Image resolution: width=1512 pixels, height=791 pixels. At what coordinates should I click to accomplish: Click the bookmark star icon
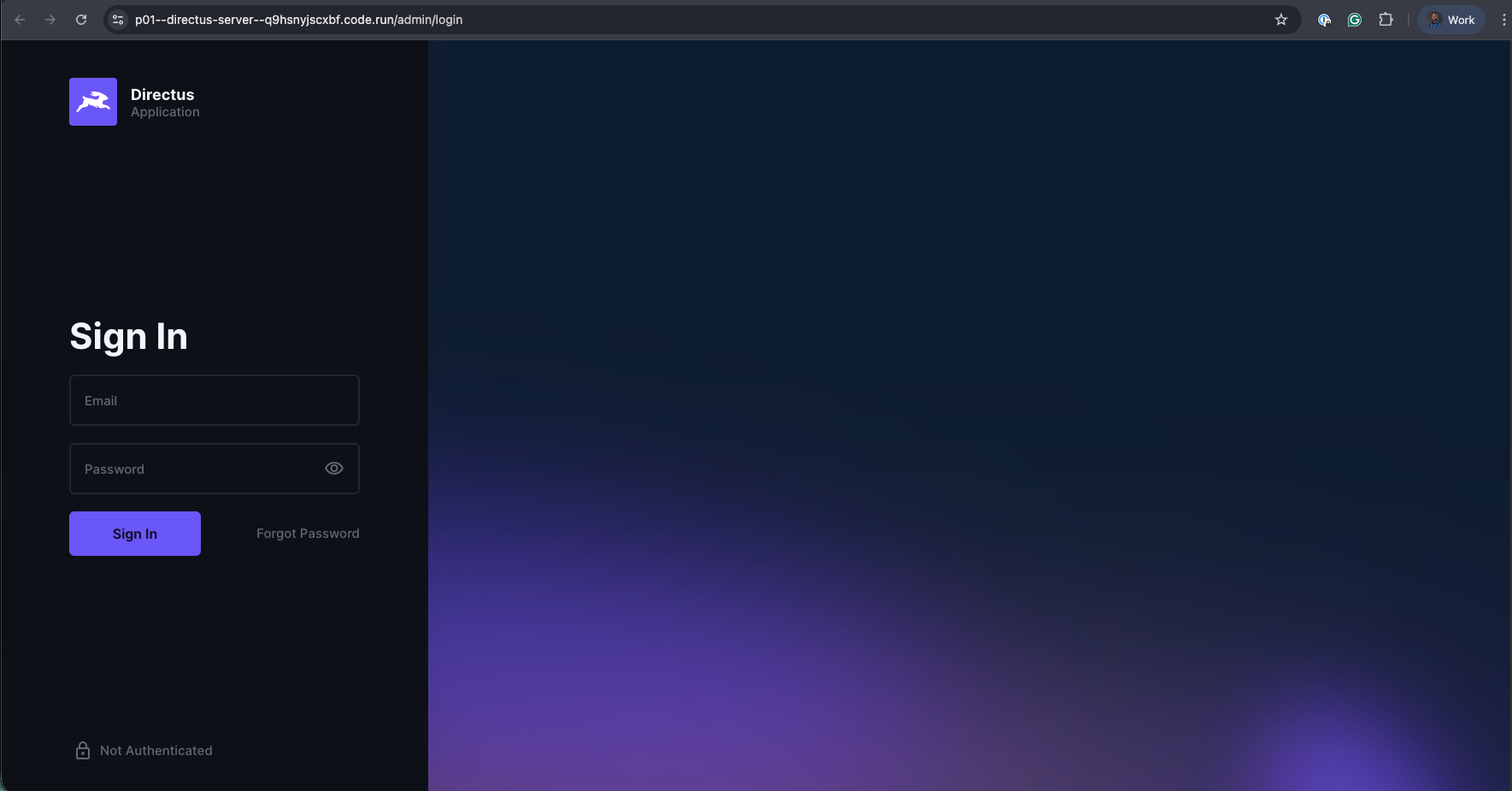coord(1281,19)
